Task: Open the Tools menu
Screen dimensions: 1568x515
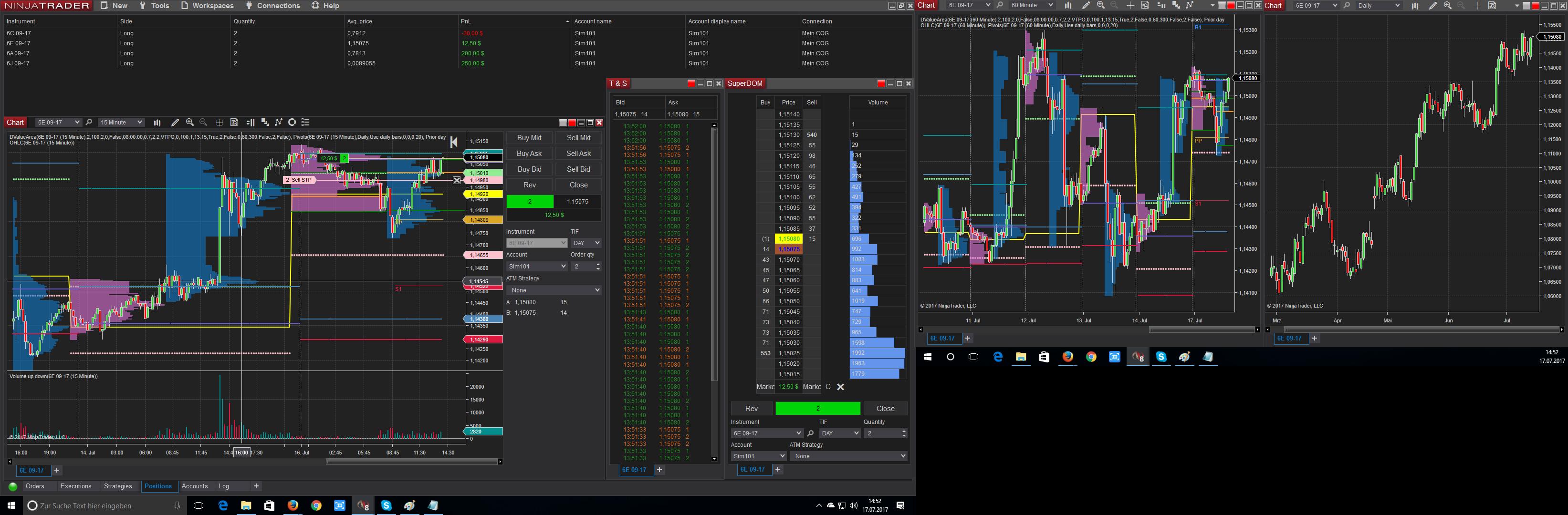Action: click(x=155, y=5)
